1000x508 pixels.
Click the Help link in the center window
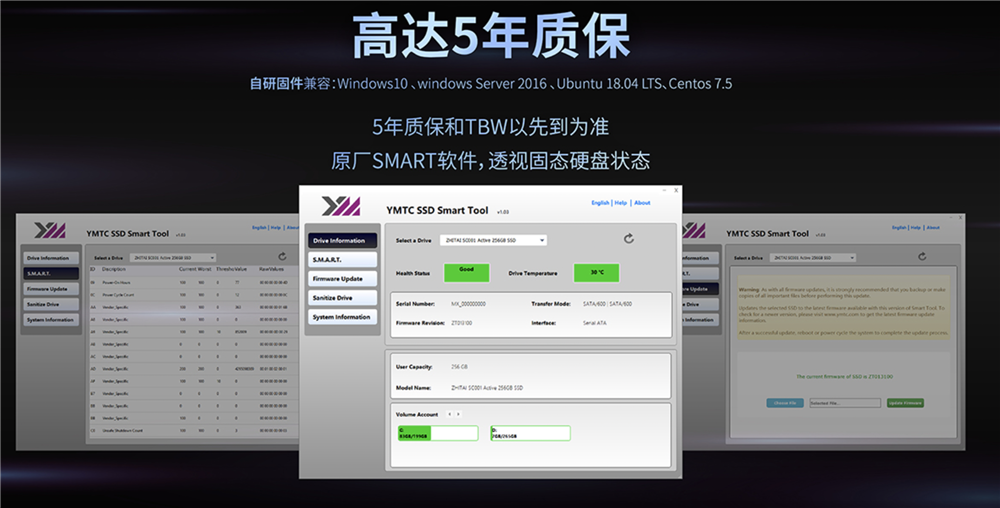pyautogui.click(x=621, y=203)
